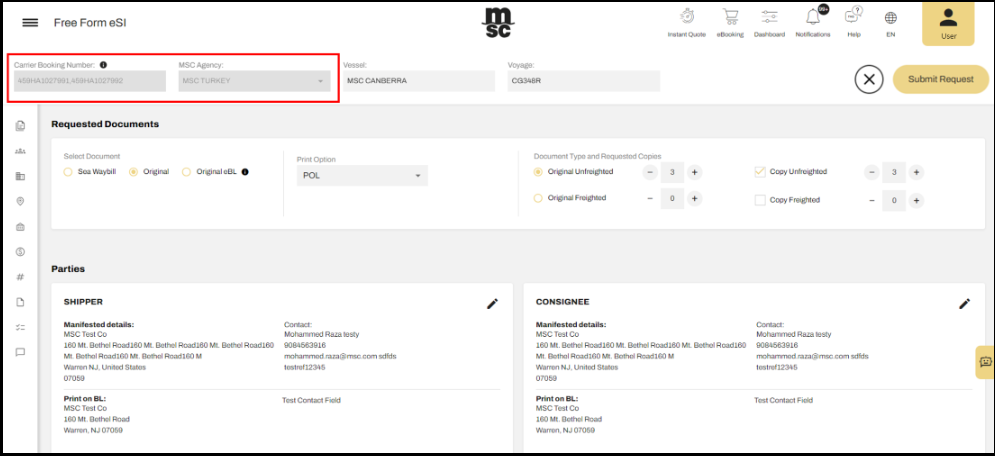Click the Free Form eSI title
995x457 pixels.
point(90,23)
